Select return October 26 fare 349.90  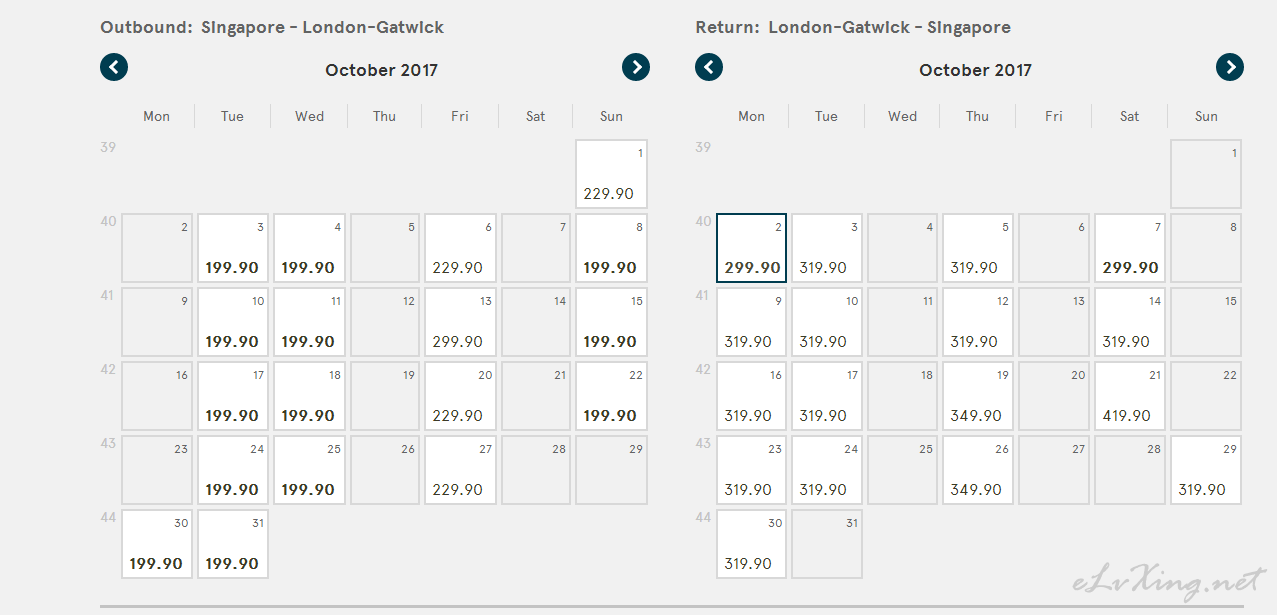click(978, 470)
